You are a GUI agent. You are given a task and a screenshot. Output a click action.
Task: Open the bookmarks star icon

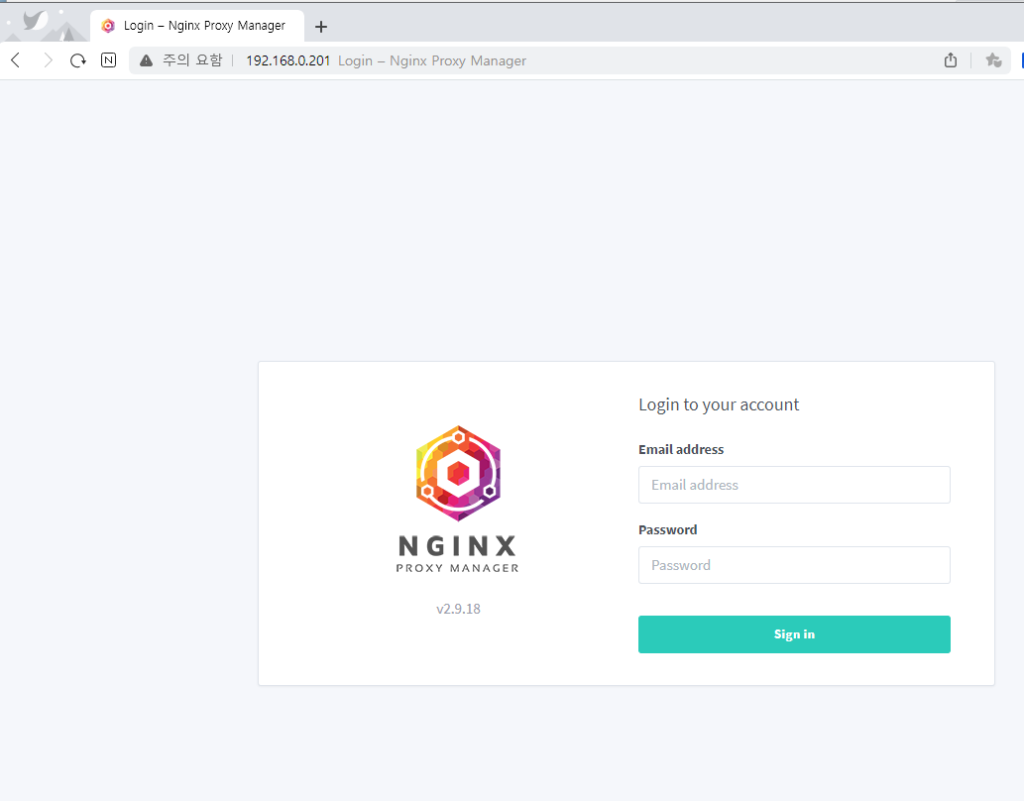[x=993, y=60]
